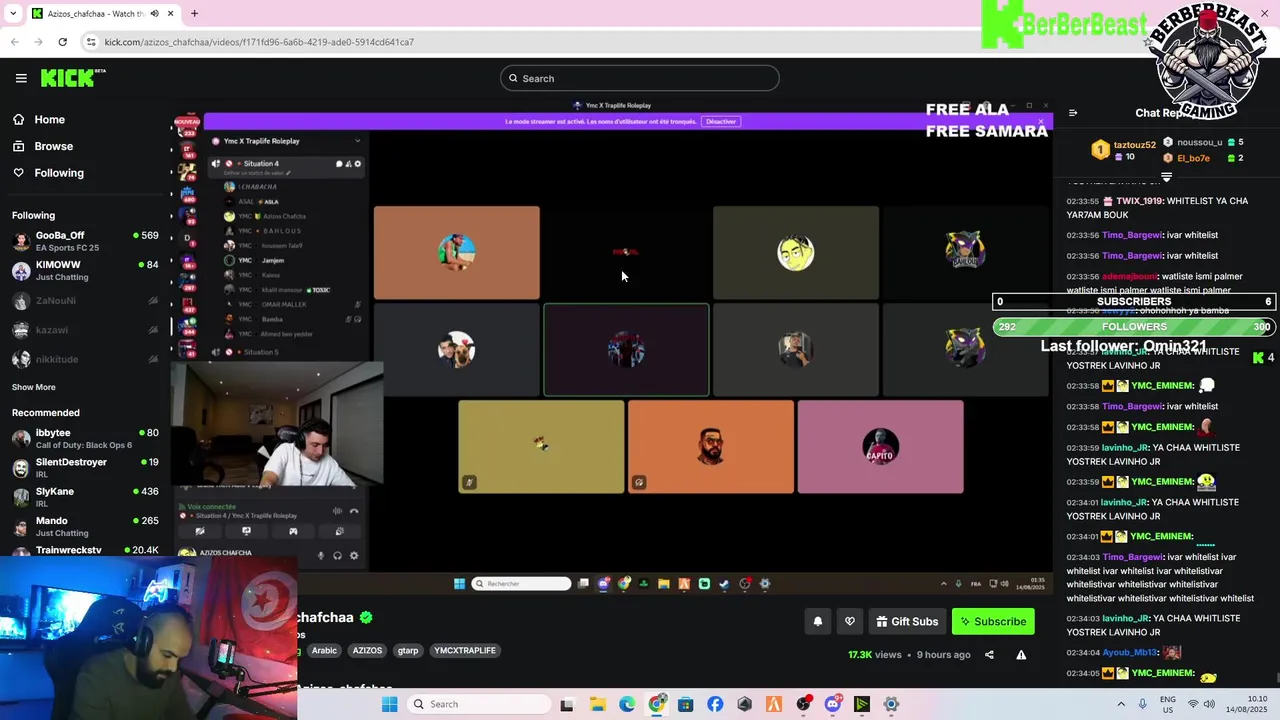Open ZaNoUNi offline channel
This screenshot has height=720, width=1280.
[85, 300]
